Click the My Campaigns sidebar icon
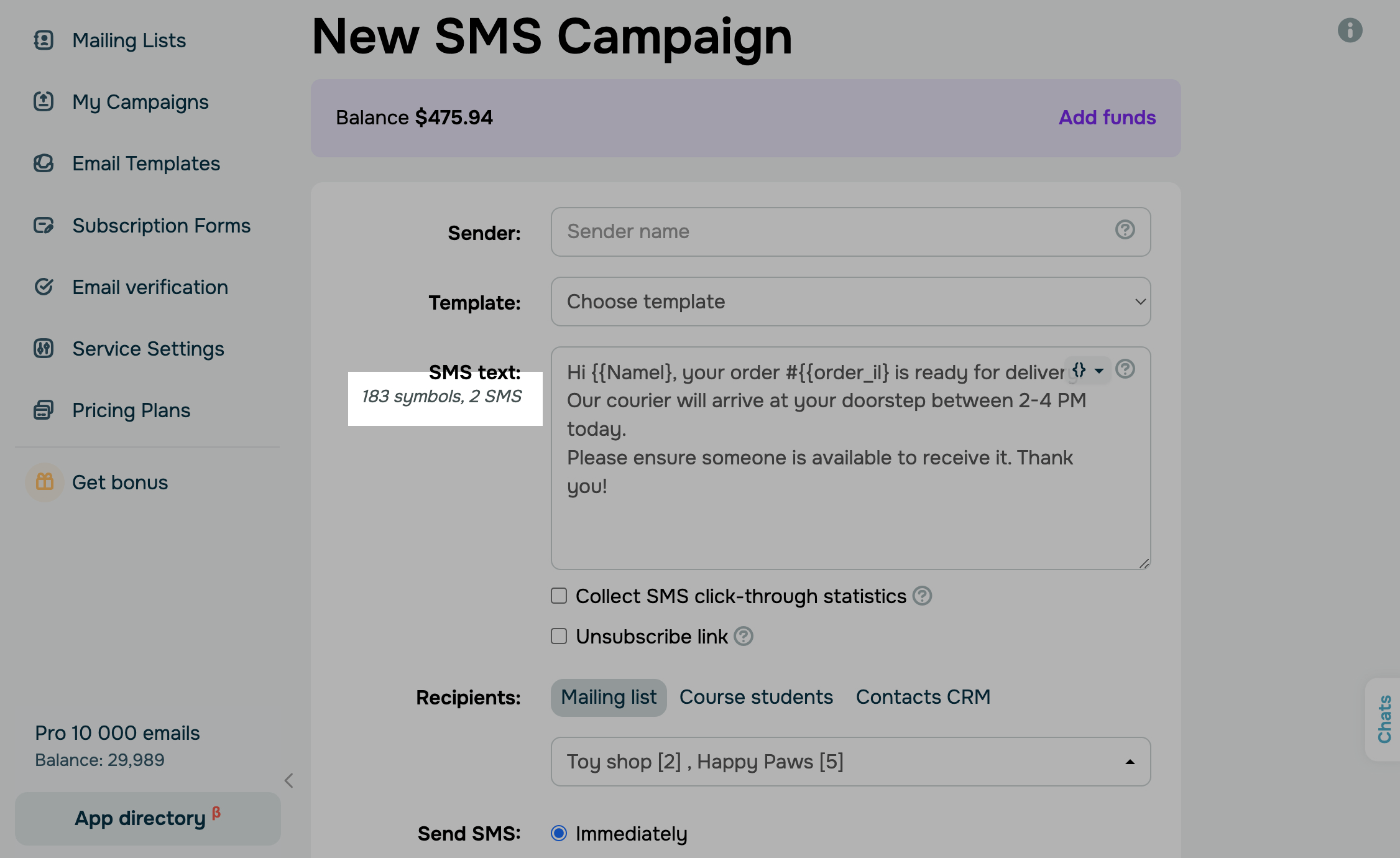Viewport: 1400px width, 858px height. click(x=44, y=101)
